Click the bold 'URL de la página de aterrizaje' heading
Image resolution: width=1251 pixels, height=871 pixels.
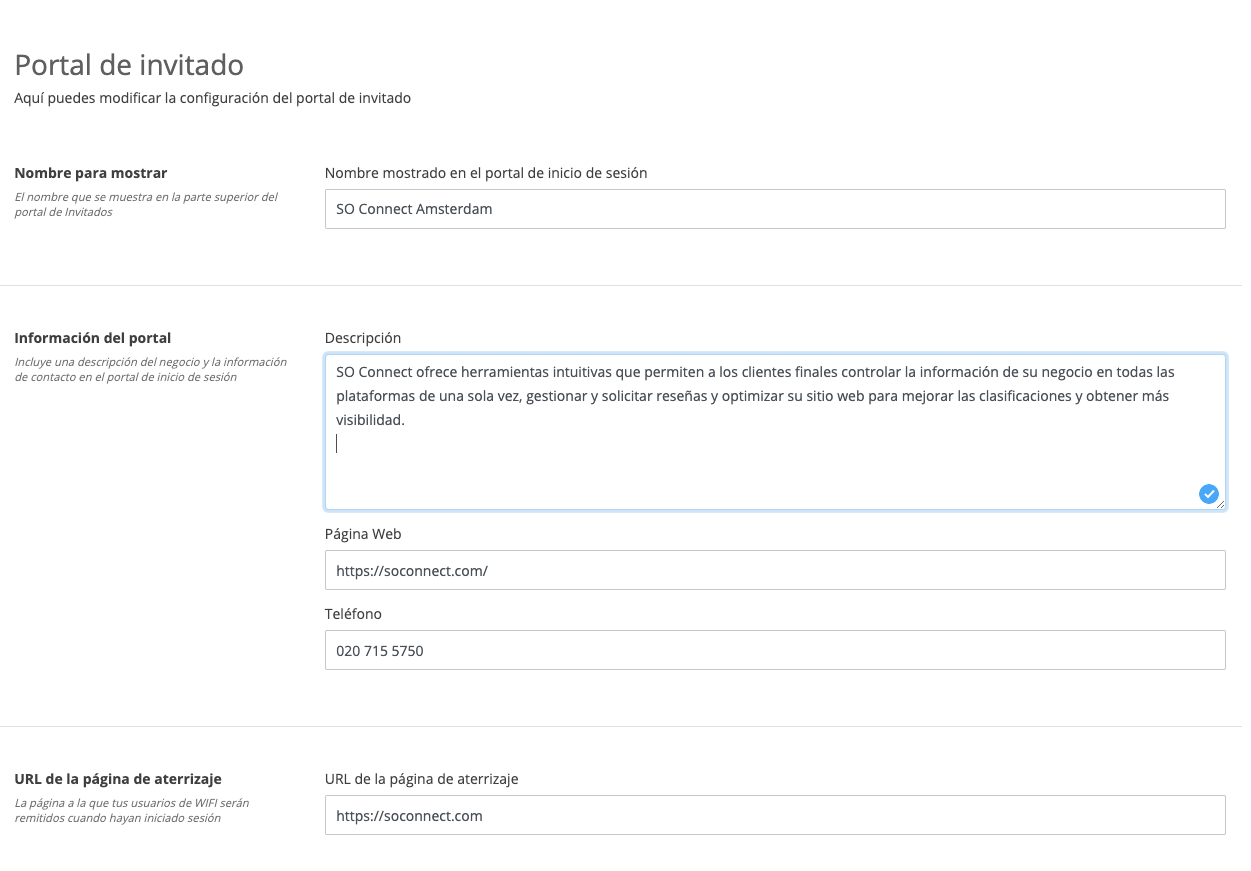pyautogui.click(x=118, y=778)
